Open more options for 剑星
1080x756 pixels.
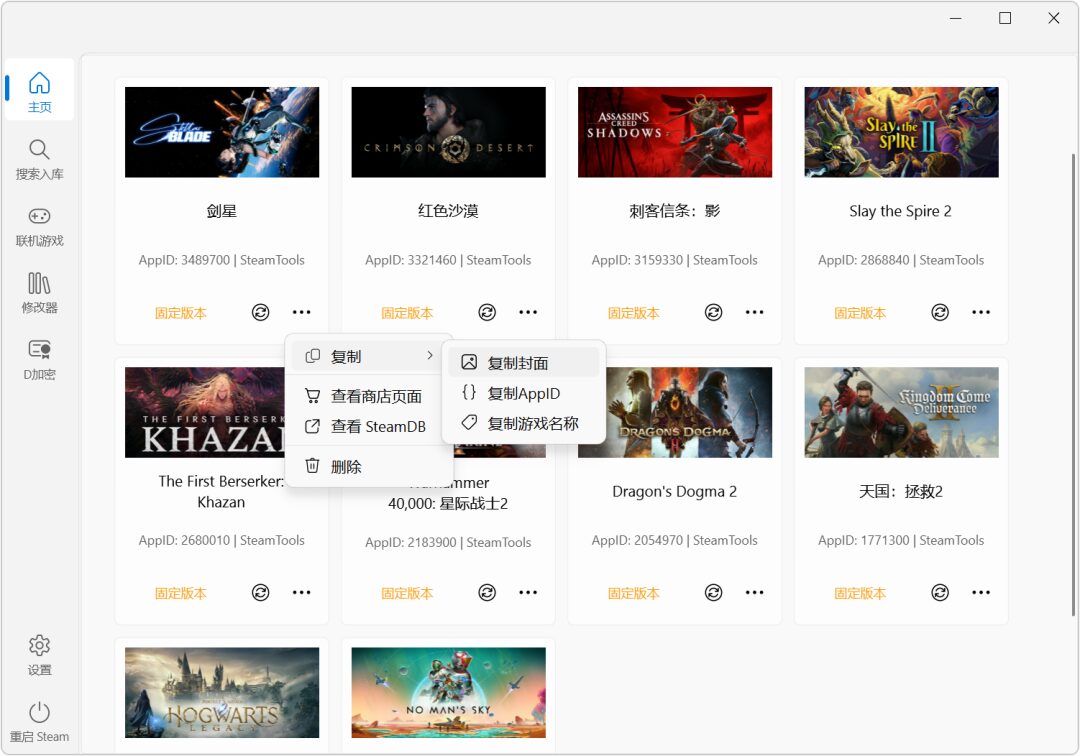pyautogui.click(x=302, y=313)
